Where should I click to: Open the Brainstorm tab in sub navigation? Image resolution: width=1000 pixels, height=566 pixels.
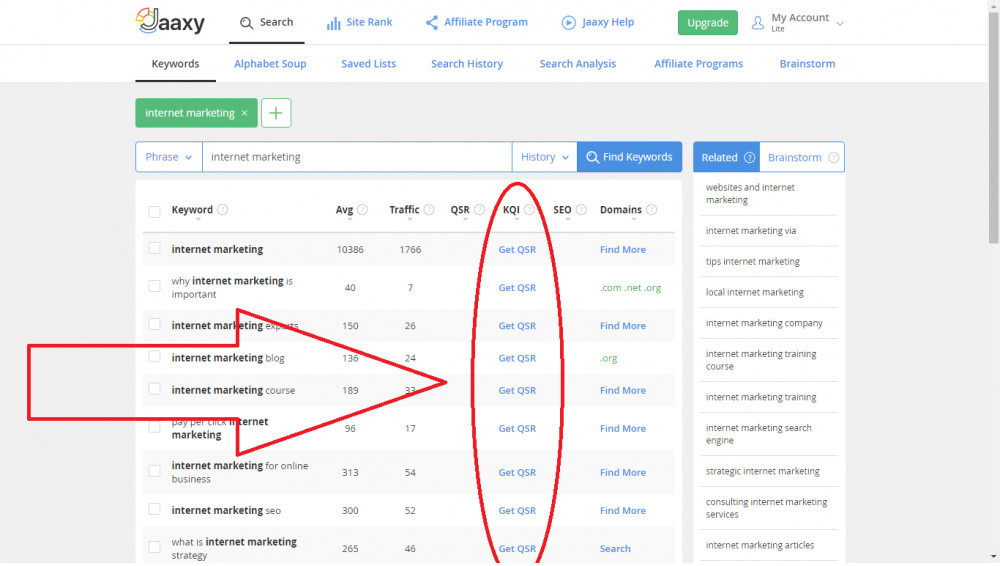point(807,64)
